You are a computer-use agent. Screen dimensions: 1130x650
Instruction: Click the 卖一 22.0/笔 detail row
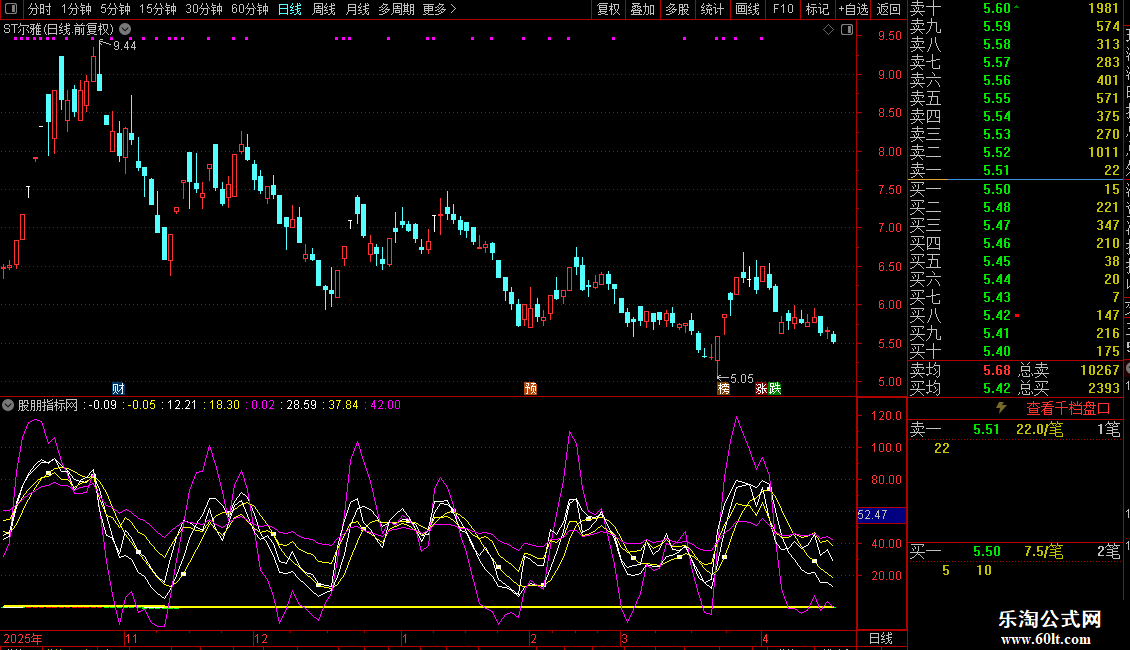click(x=1015, y=429)
